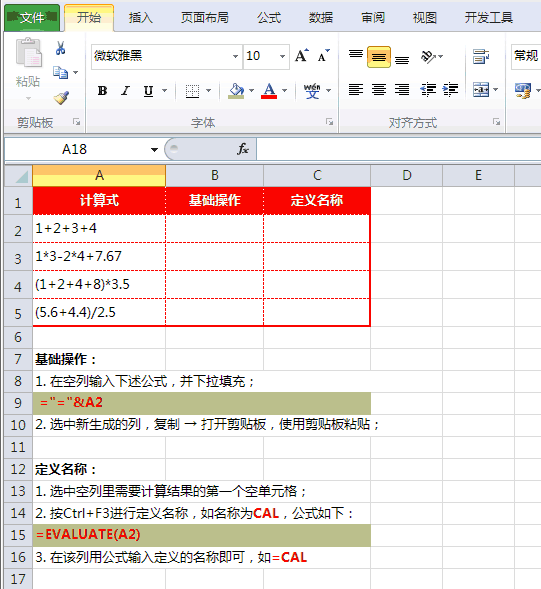Screen dimensions: 541x589
Task: Toggle bold formatting
Action: 102,91
